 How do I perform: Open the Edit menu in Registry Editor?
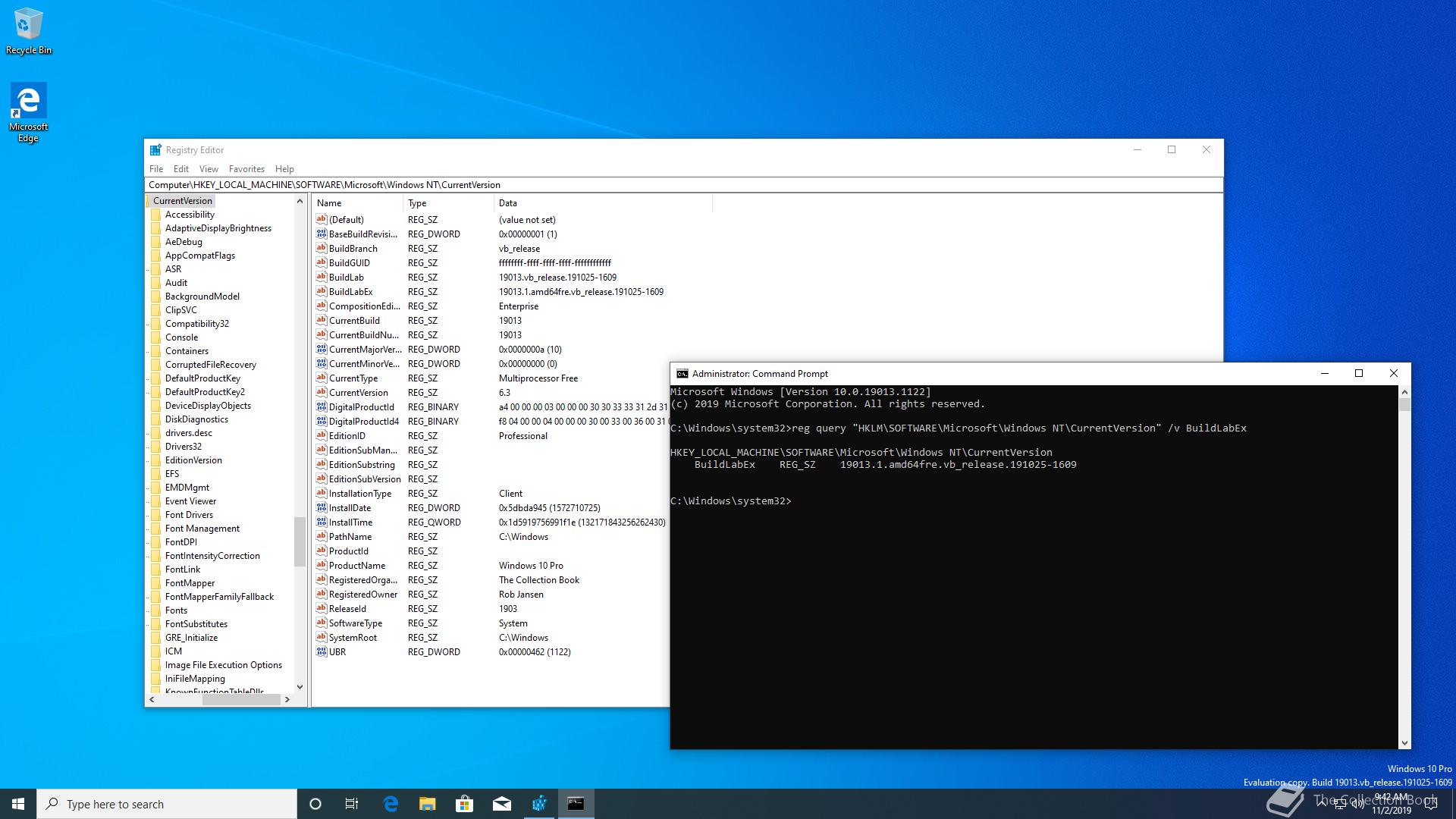click(181, 169)
